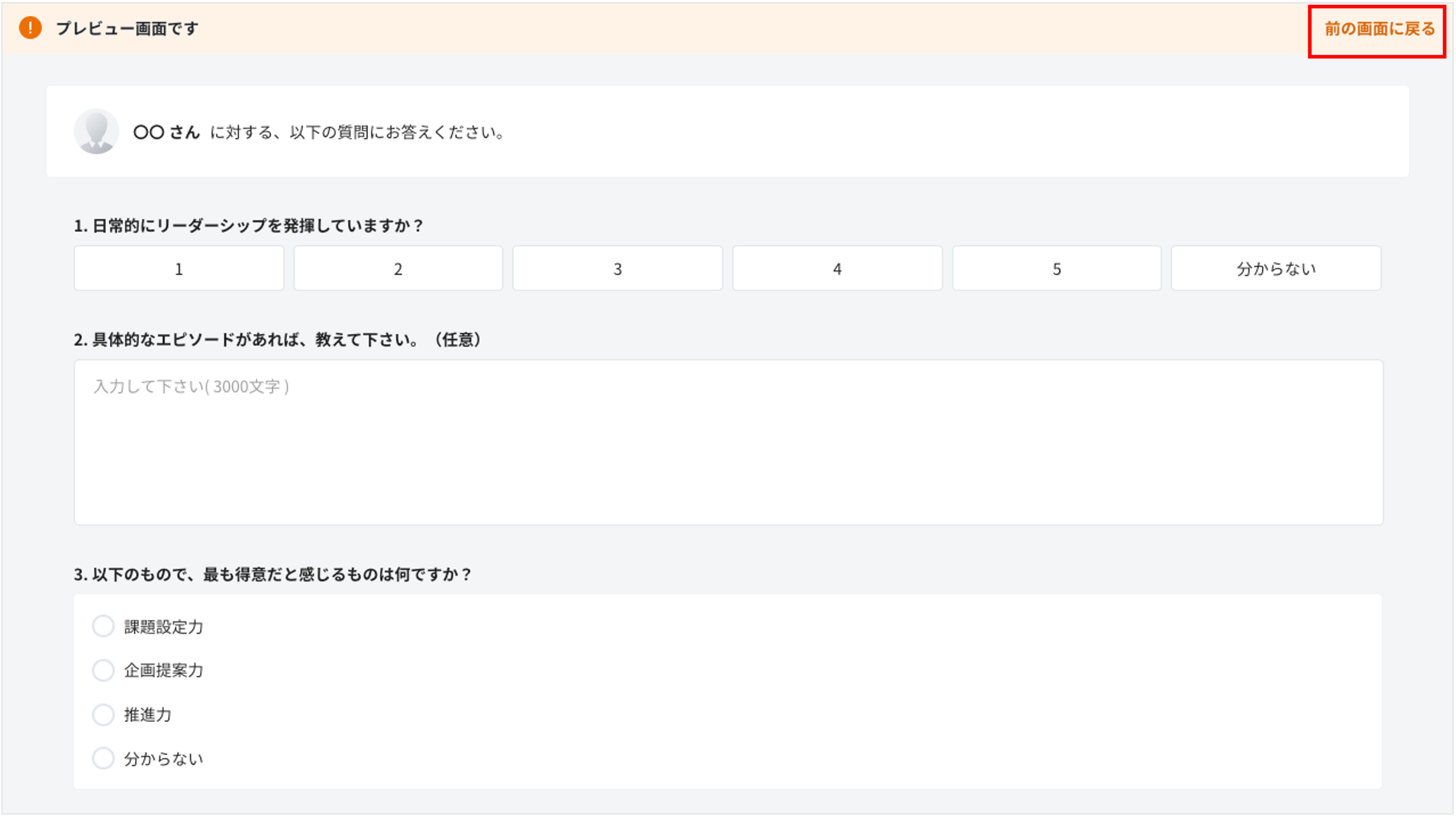Image resolution: width=1456 pixels, height=817 pixels.
Task: Choose rating 3 on leadership scale
Action: 617,269
